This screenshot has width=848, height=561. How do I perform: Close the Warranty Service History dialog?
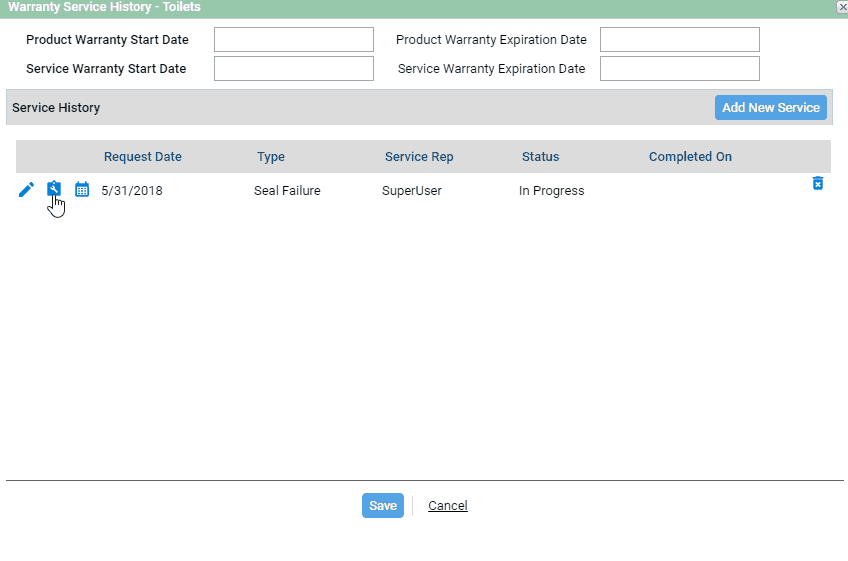coord(842,7)
